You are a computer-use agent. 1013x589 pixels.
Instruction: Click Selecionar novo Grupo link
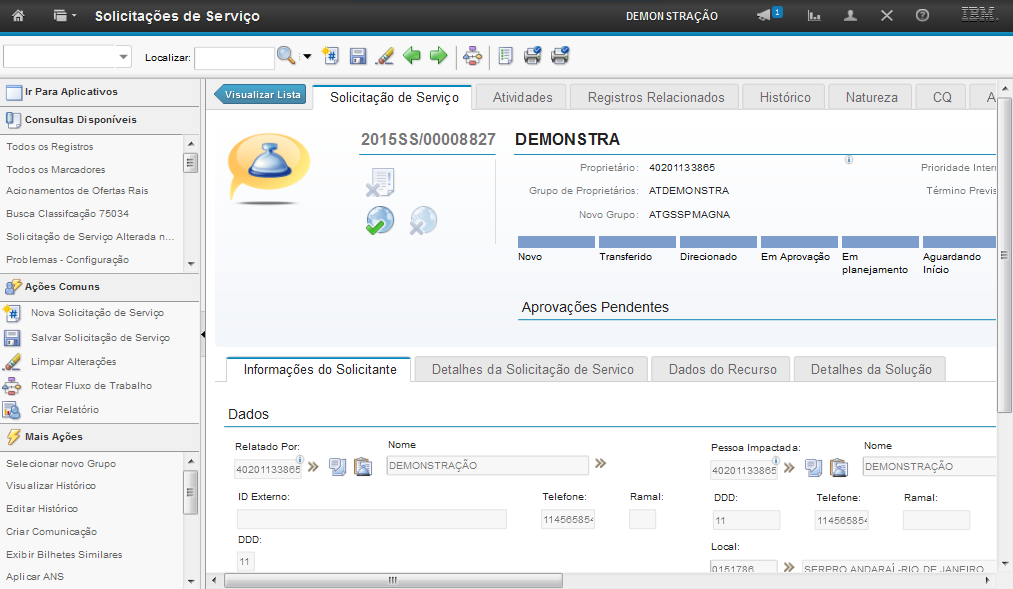pos(61,464)
